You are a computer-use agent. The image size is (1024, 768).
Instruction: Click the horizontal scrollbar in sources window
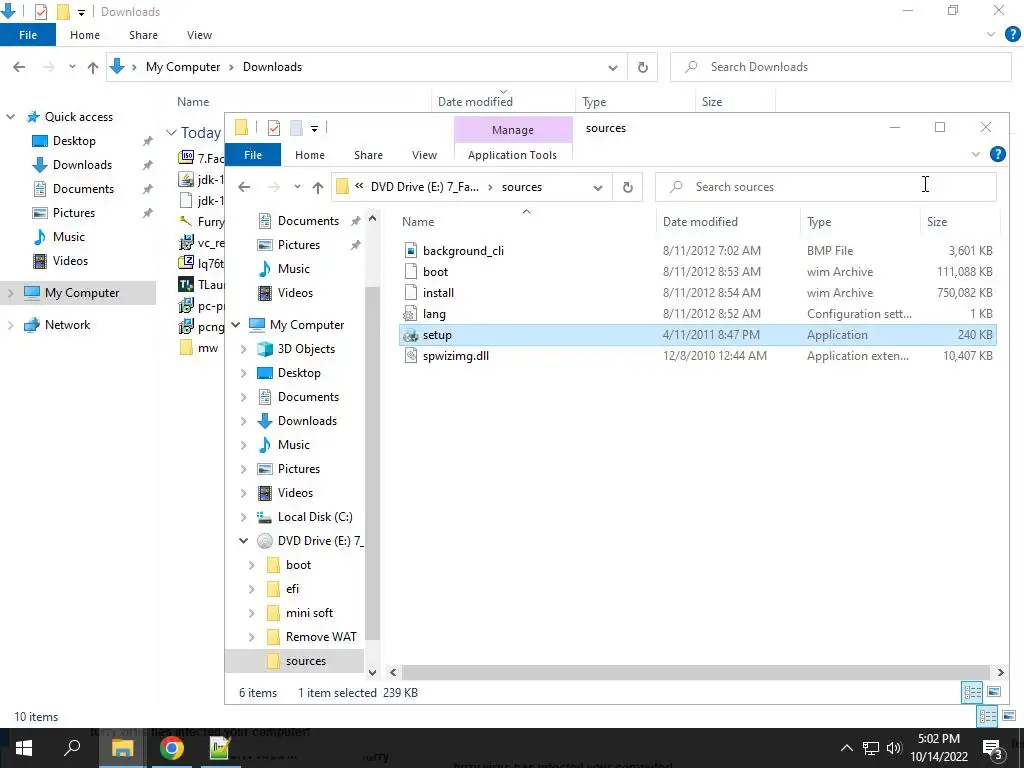(x=696, y=672)
